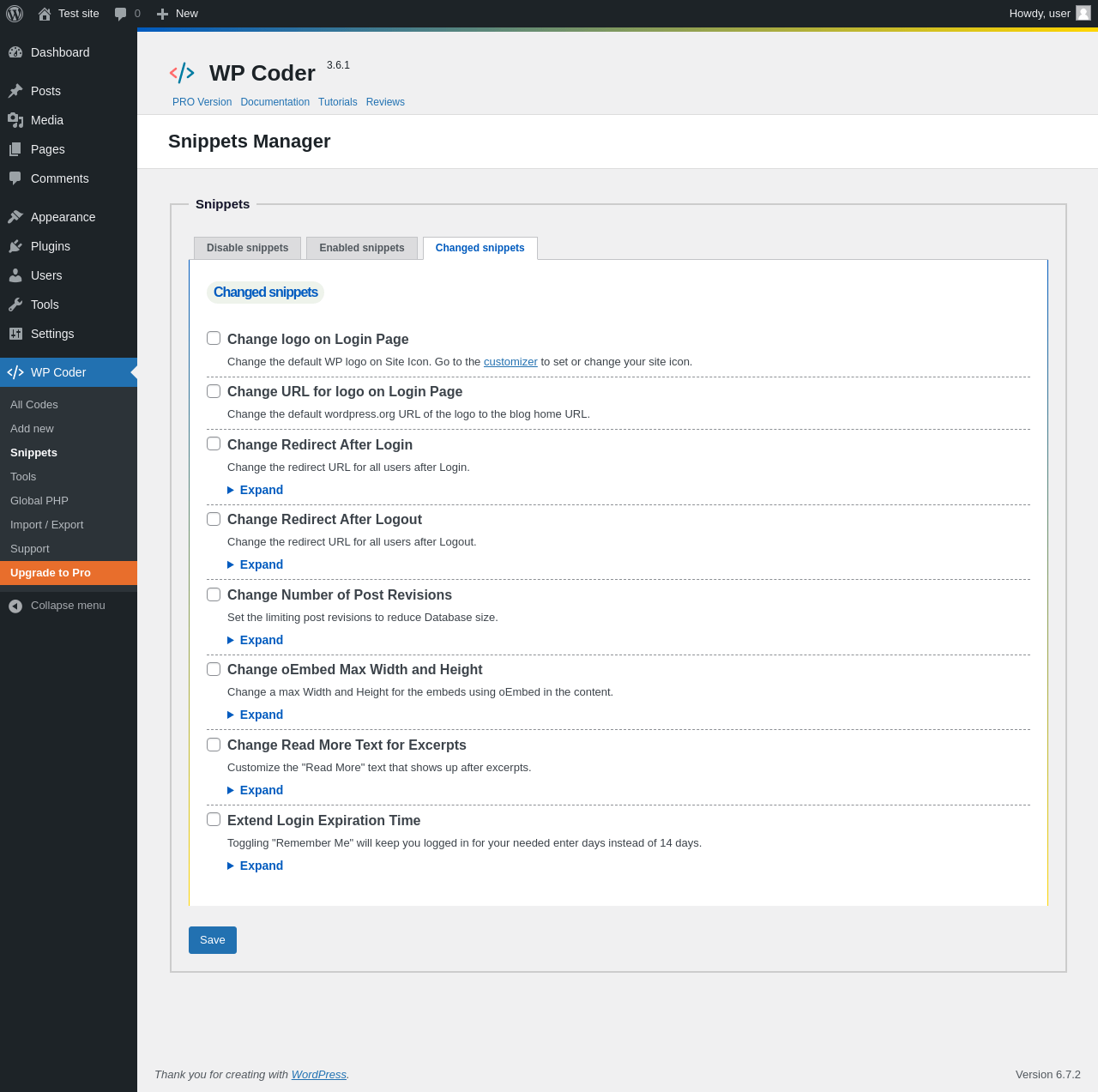The image size is (1098, 1092).
Task: Click the Posts pushpin icon
Action: [x=15, y=91]
